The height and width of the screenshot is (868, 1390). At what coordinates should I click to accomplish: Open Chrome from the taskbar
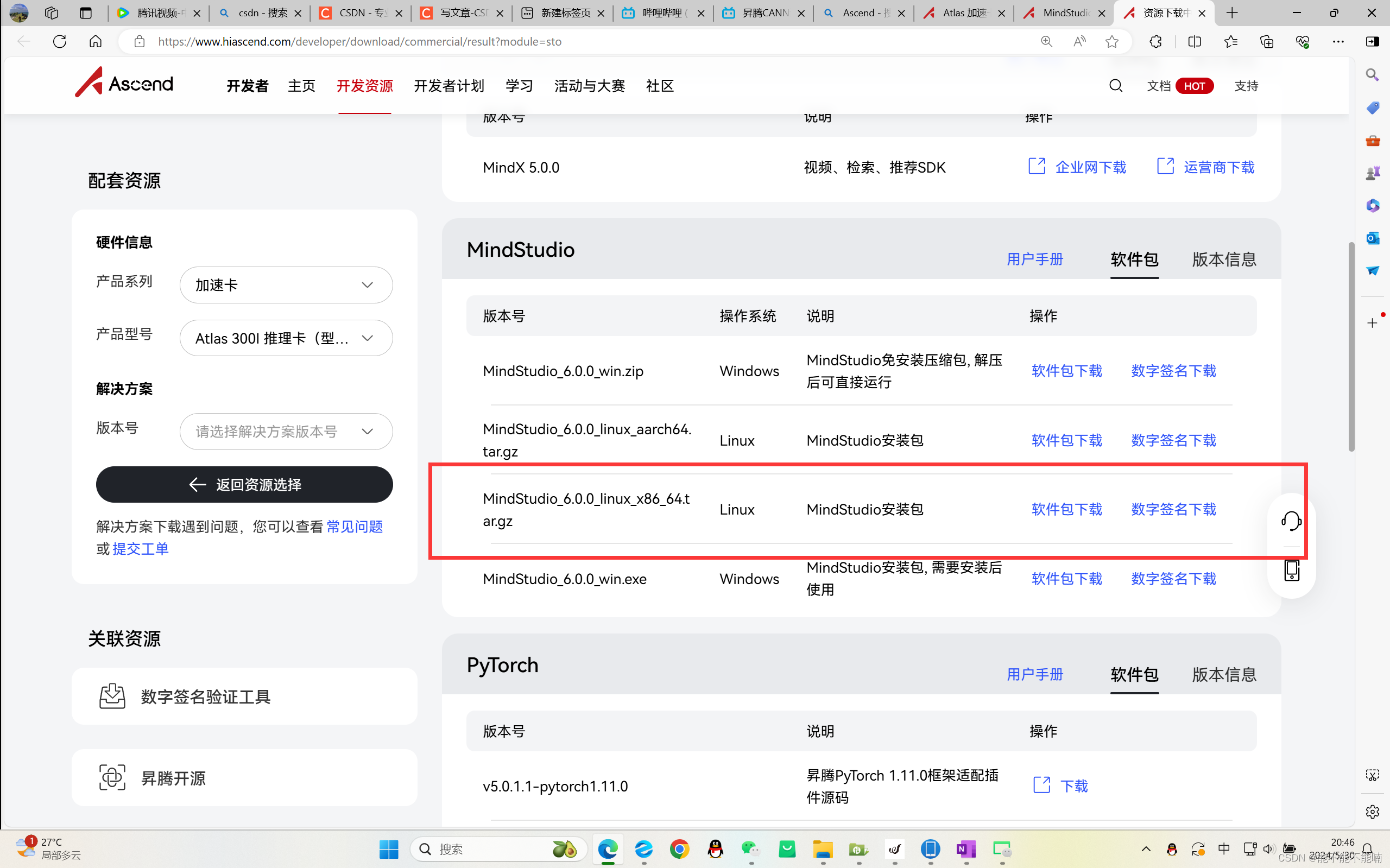679,848
